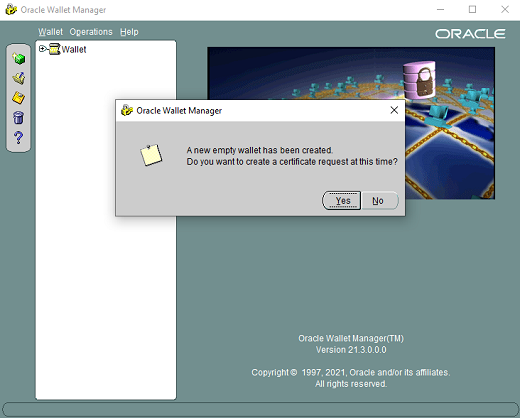Click the Copyright 1997, 2021 Oracle text
Screen dimensions: 520x418
tap(351, 372)
